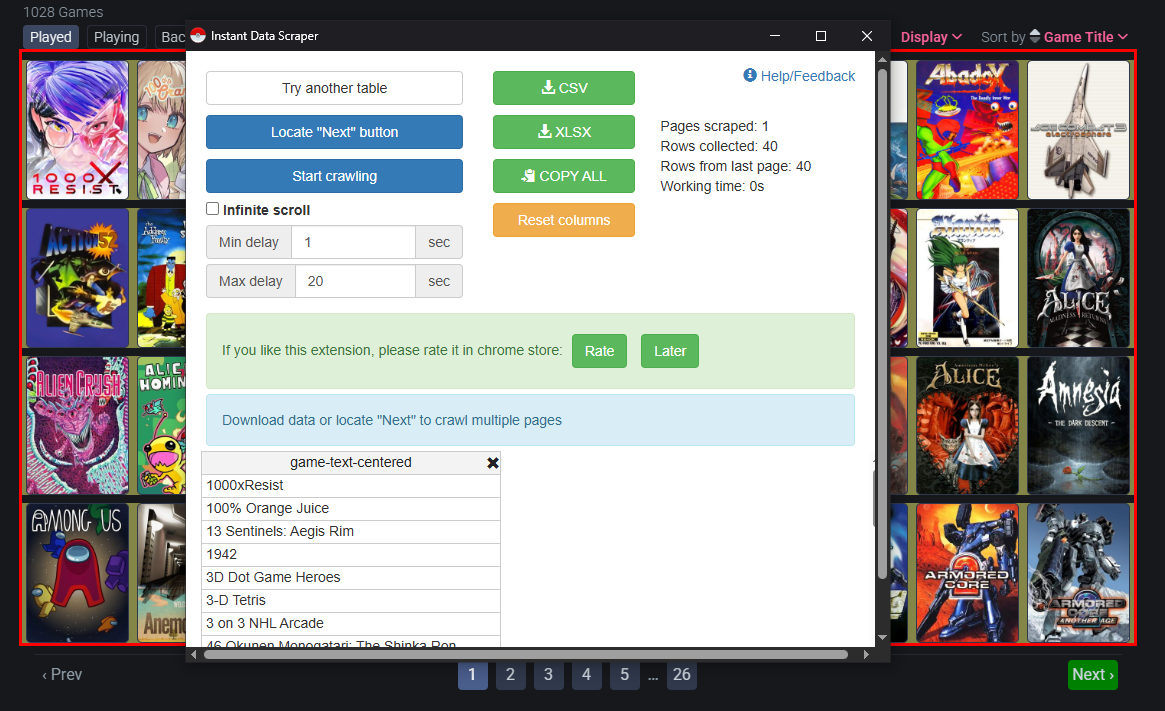Image resolution: width=1165 pixels, height=711 pixels.
Task: Minimize the Instant Data Scraper window
Action: 775,36
